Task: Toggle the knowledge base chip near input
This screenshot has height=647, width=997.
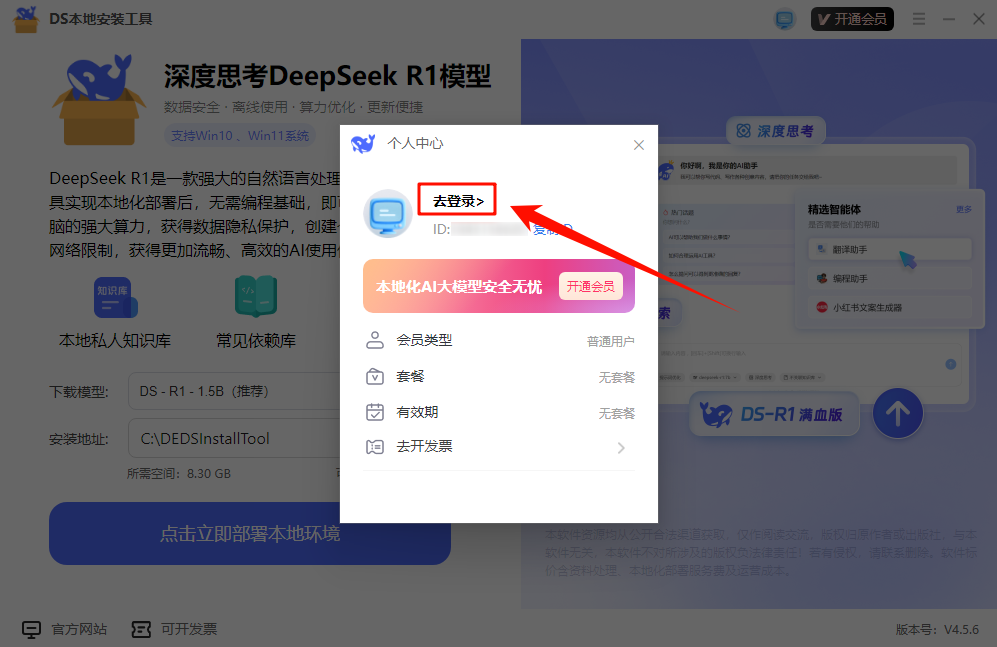Action: tap(802, 378)
